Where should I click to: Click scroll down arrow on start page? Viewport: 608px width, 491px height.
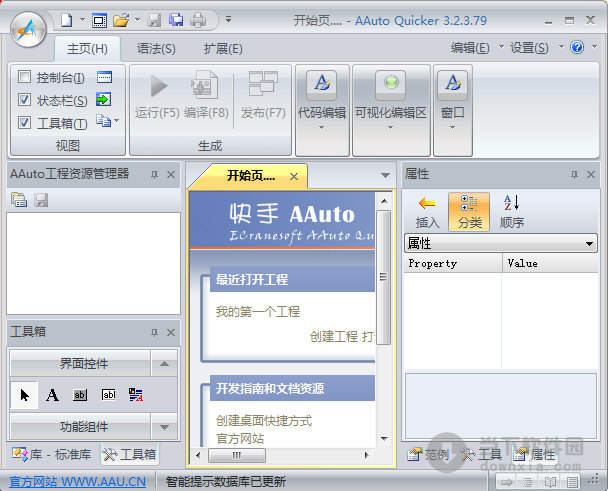pos(384,439)
